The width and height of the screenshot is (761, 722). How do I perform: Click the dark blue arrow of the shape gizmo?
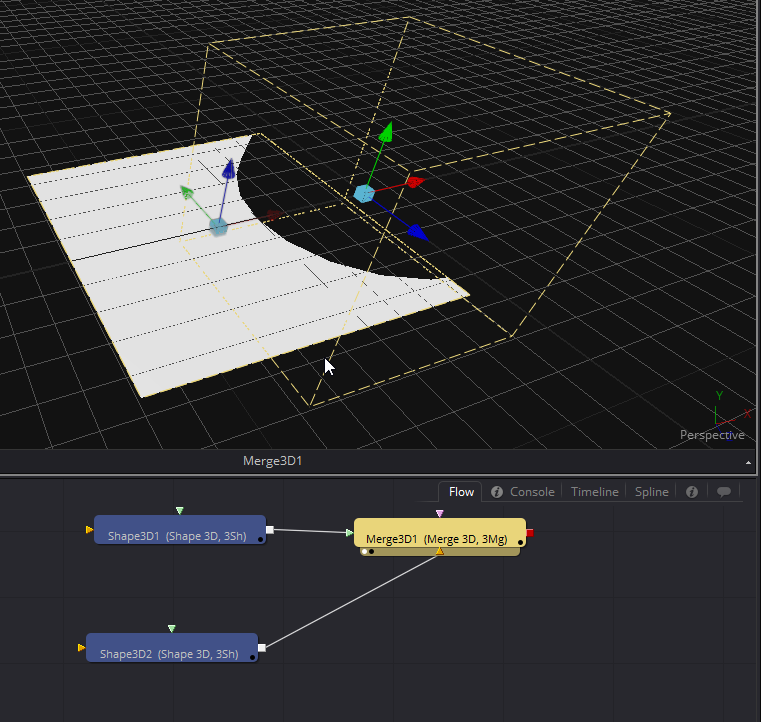click(x=229, y=169)
